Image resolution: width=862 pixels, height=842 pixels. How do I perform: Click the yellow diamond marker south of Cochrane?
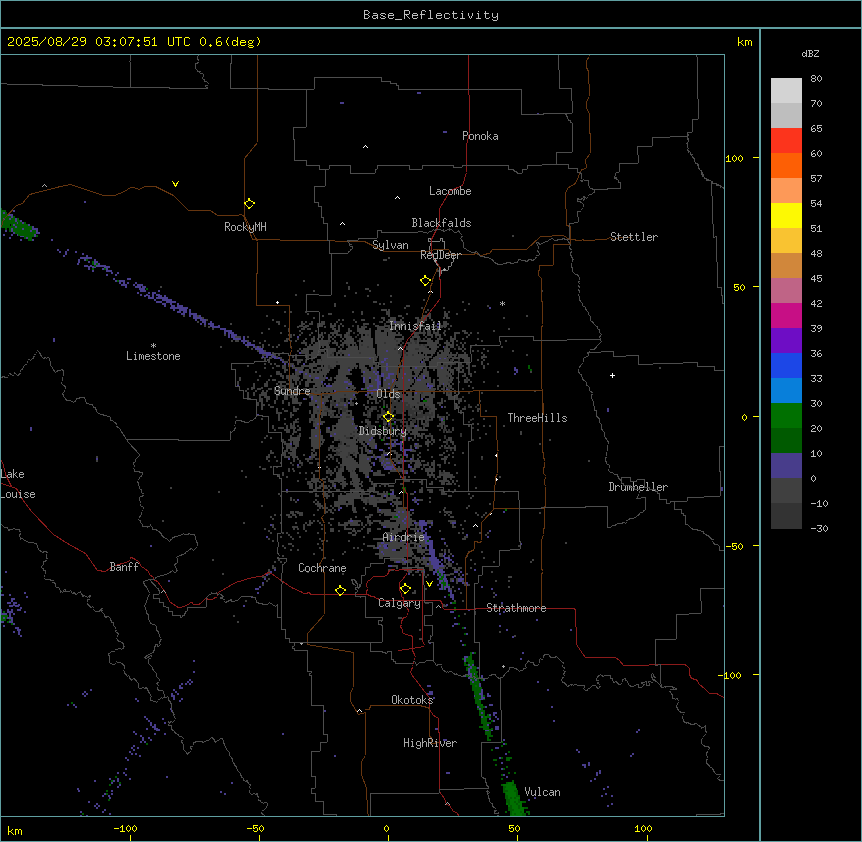[340, 590]
